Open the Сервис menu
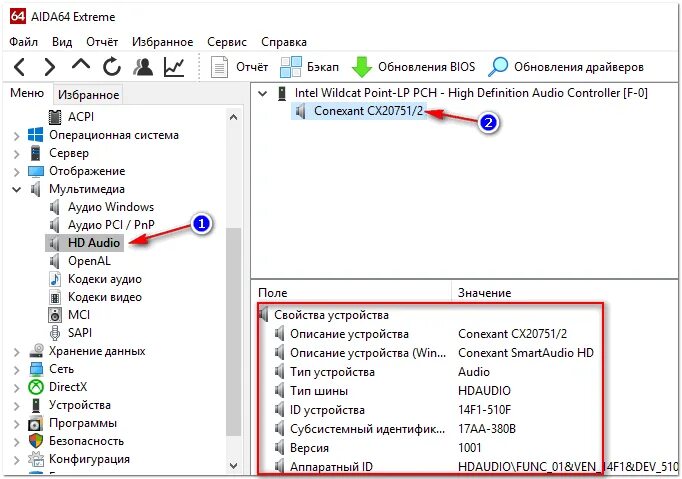Viewport: 682px width, 479px height. (227, 42)
